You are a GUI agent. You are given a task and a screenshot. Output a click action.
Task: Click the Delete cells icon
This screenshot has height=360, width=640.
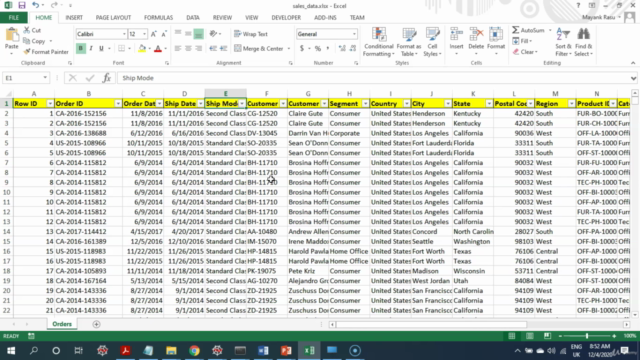476,34
